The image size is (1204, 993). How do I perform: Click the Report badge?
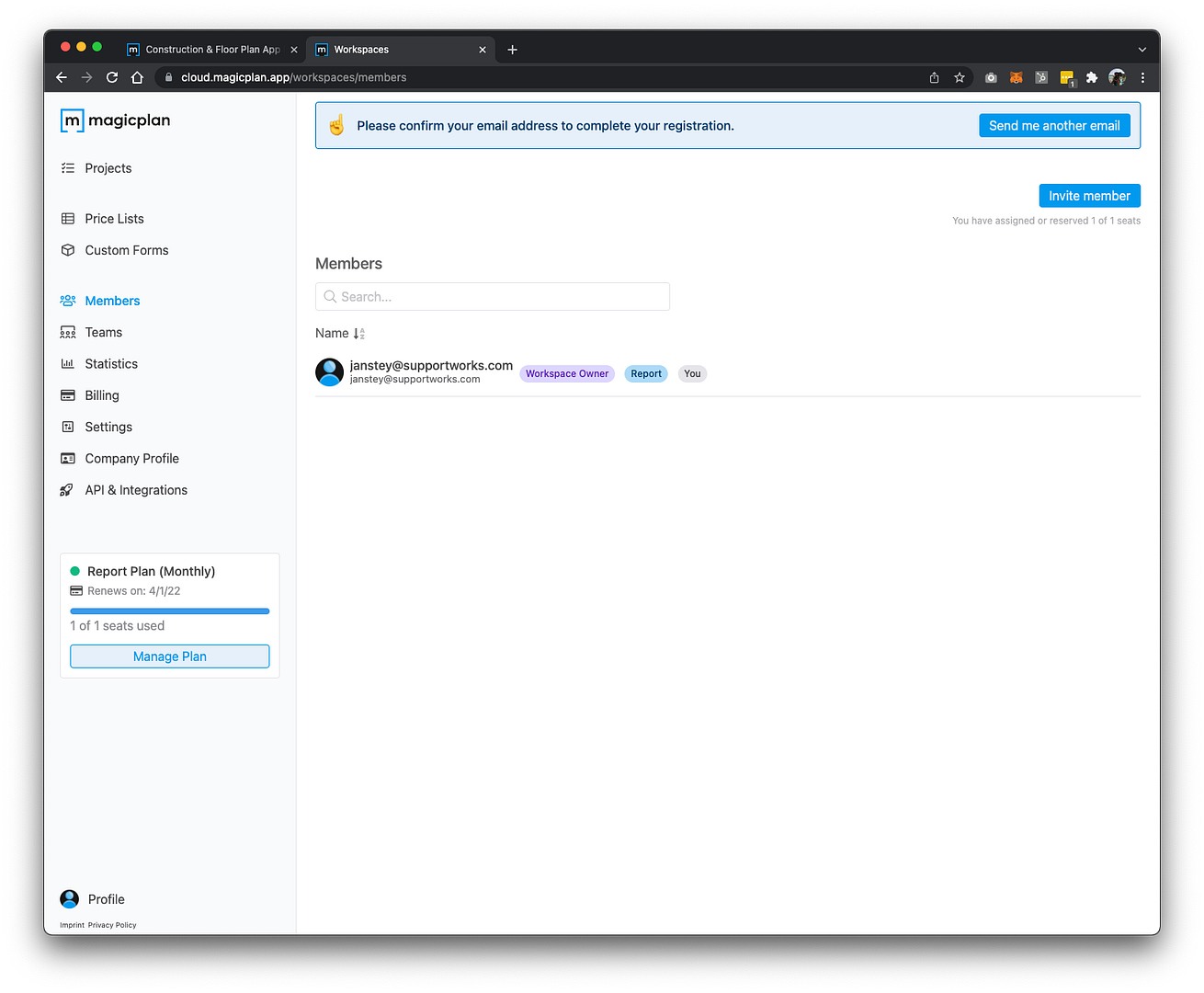tap(646, 373)
